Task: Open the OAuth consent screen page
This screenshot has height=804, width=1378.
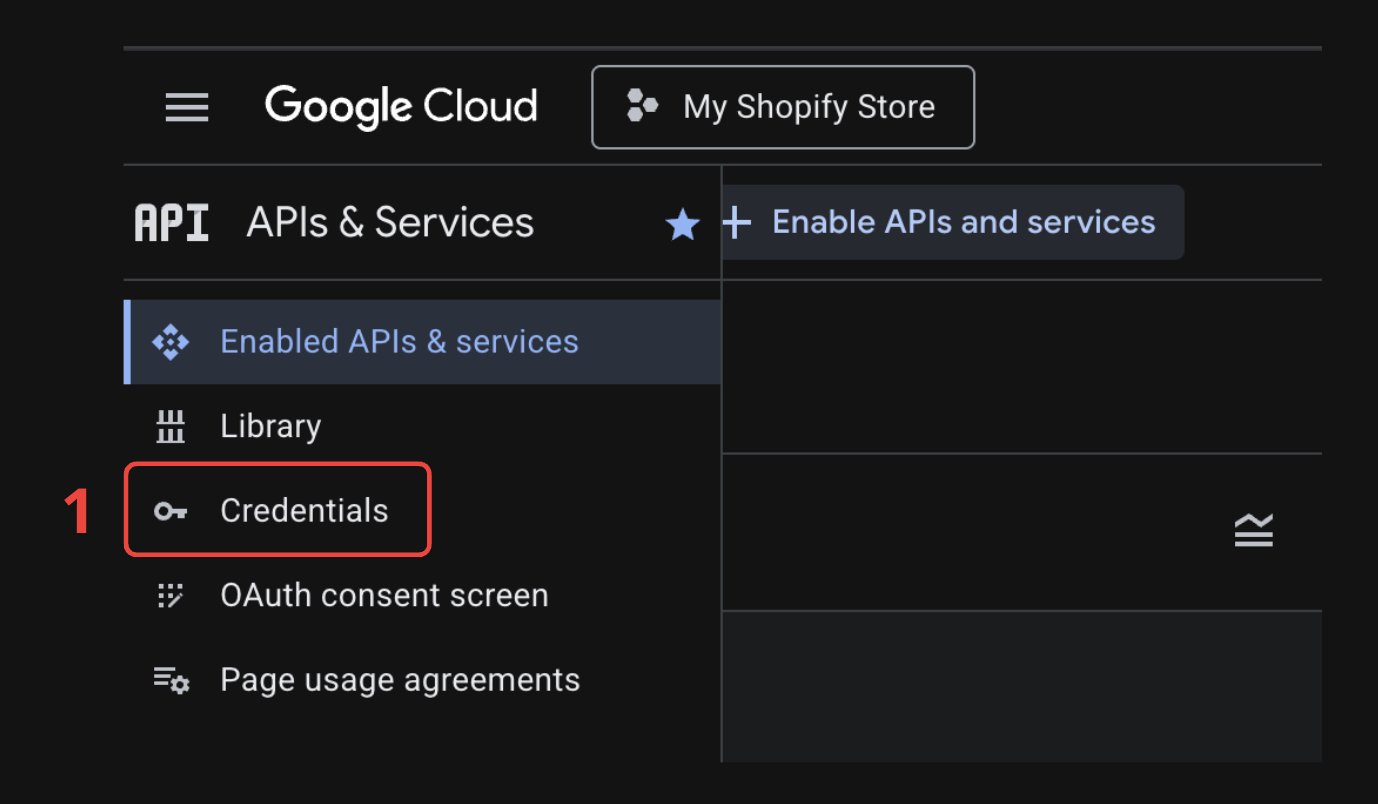Action: 384,596
